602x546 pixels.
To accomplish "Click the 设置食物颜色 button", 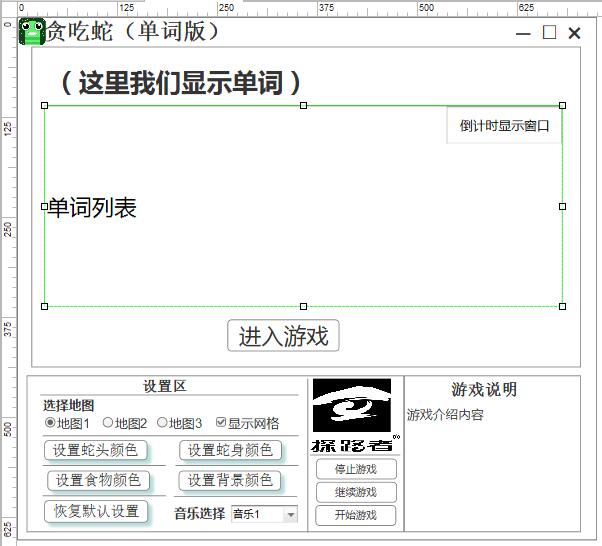I will click(98, 480).
